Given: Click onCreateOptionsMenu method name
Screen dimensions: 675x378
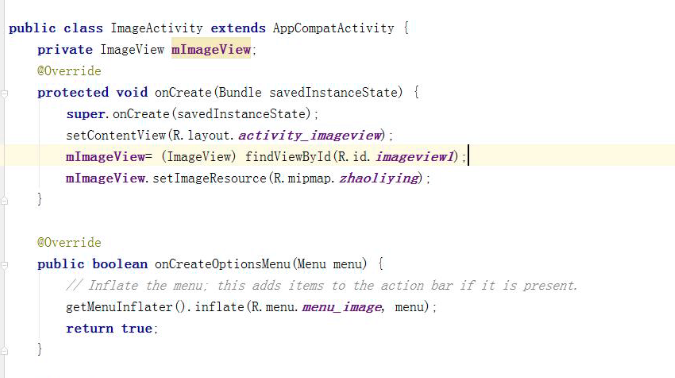Looking at the screenshot, I should click(223, 264).
